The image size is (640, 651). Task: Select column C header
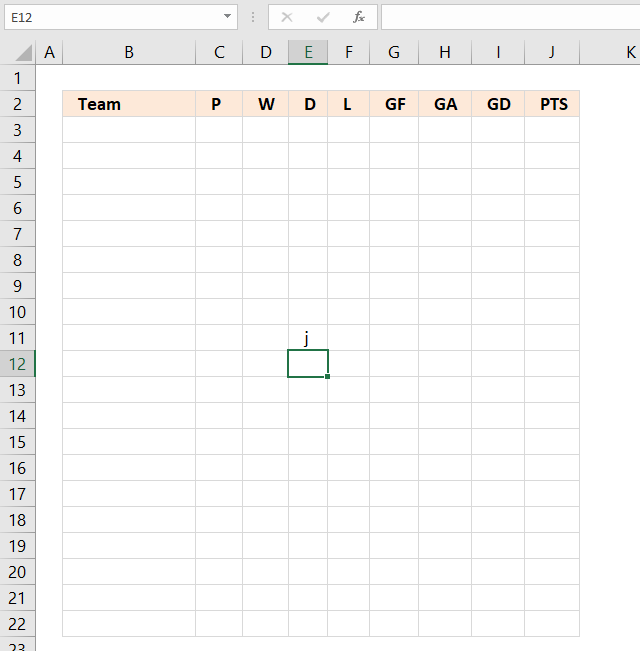click(219, 52)
